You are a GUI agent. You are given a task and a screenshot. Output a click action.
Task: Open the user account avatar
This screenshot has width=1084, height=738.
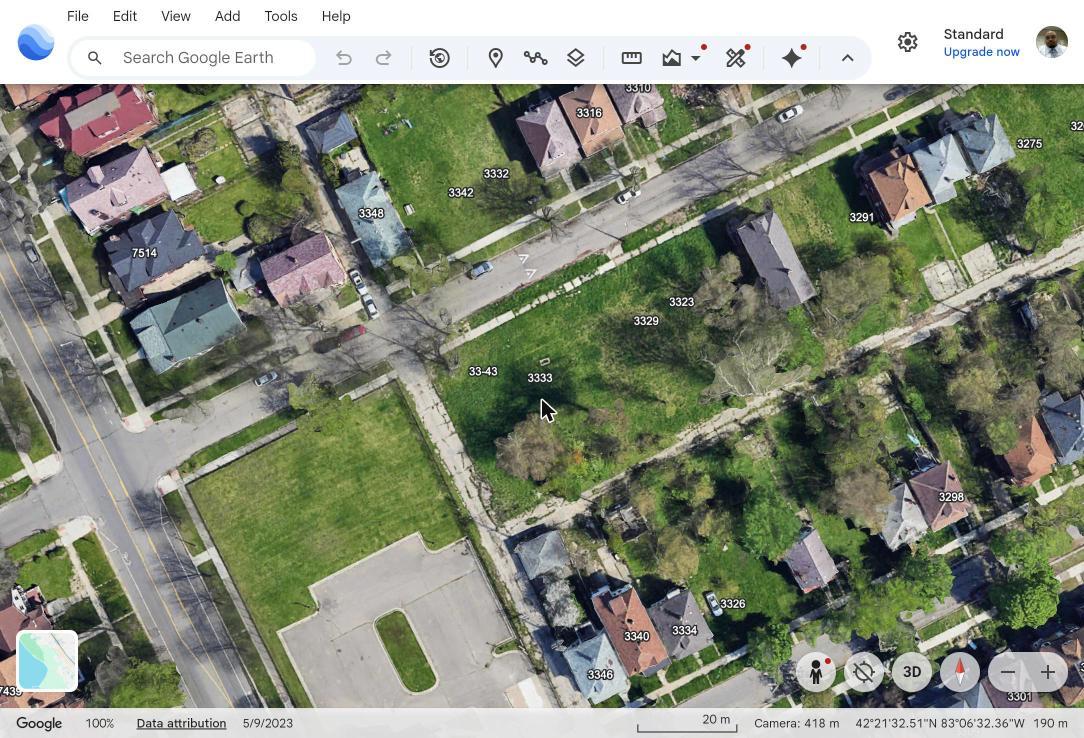click(x=1052, y=42)
